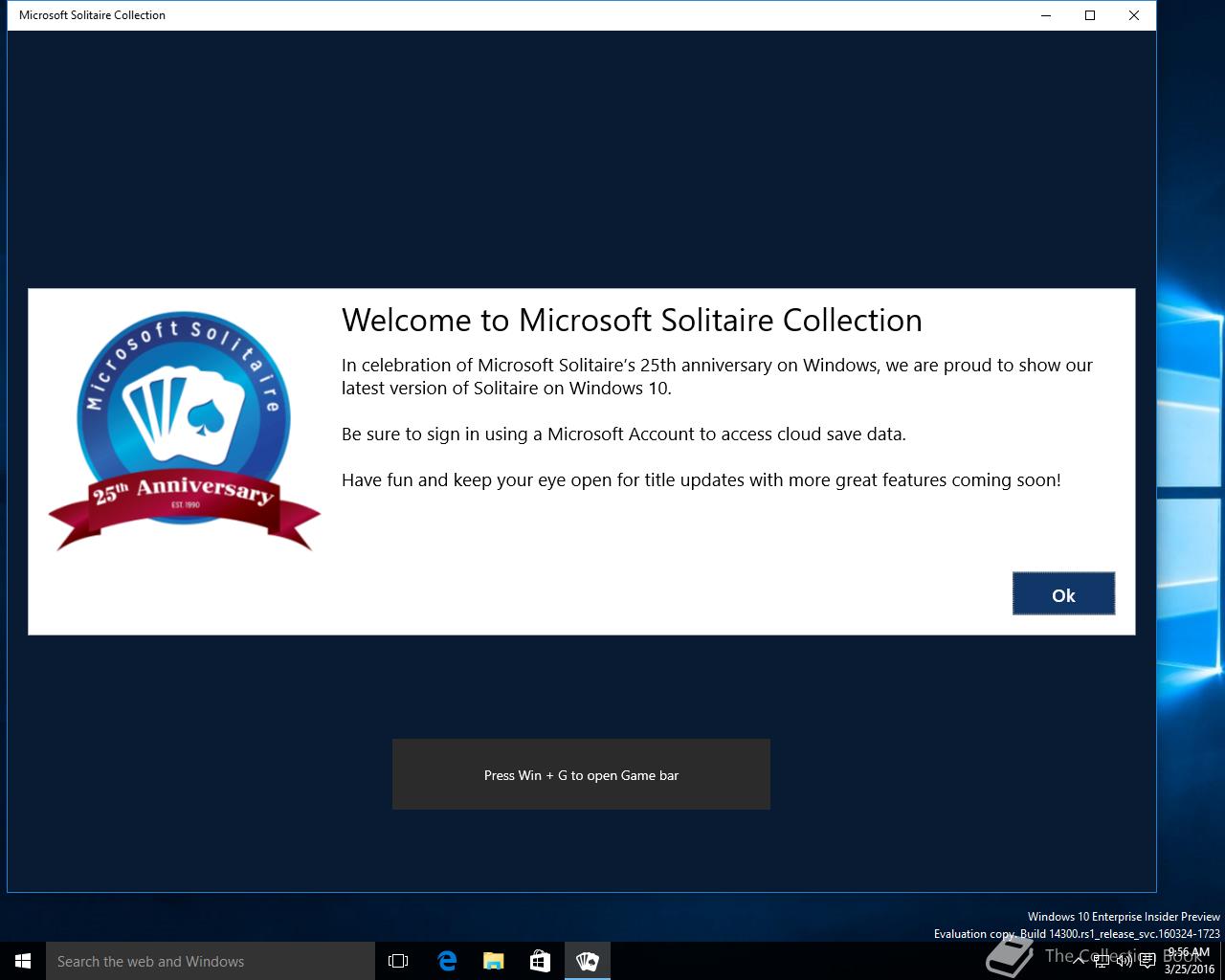Open the Windows Start menu
Image resolution: width=1225 pixels, height=980 pixels.
click(x=23, y=961)
